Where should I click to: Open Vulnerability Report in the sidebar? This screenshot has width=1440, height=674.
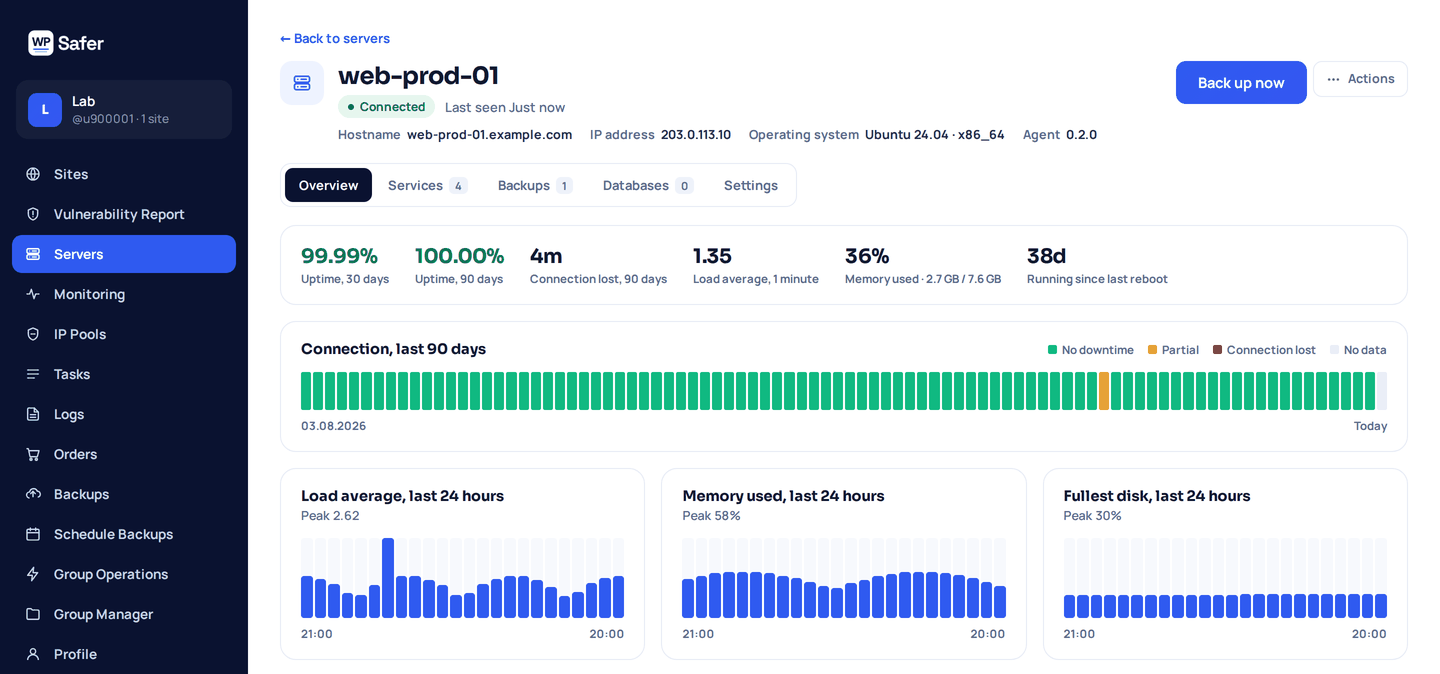[124, 214]
